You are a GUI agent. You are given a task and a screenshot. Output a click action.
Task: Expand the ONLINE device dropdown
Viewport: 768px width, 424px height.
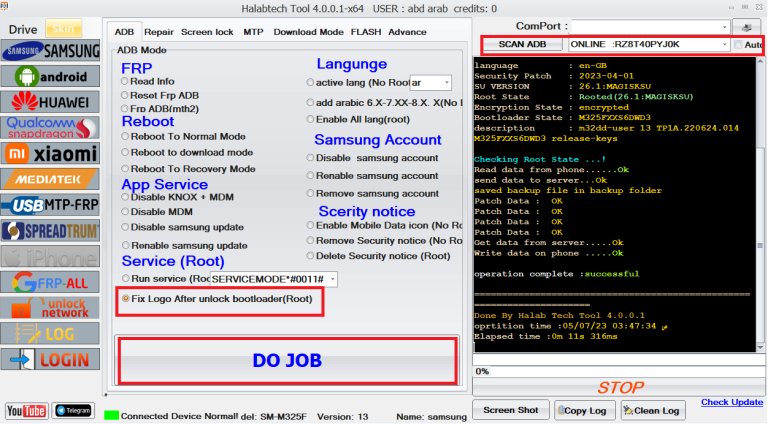tap(724, 44)
